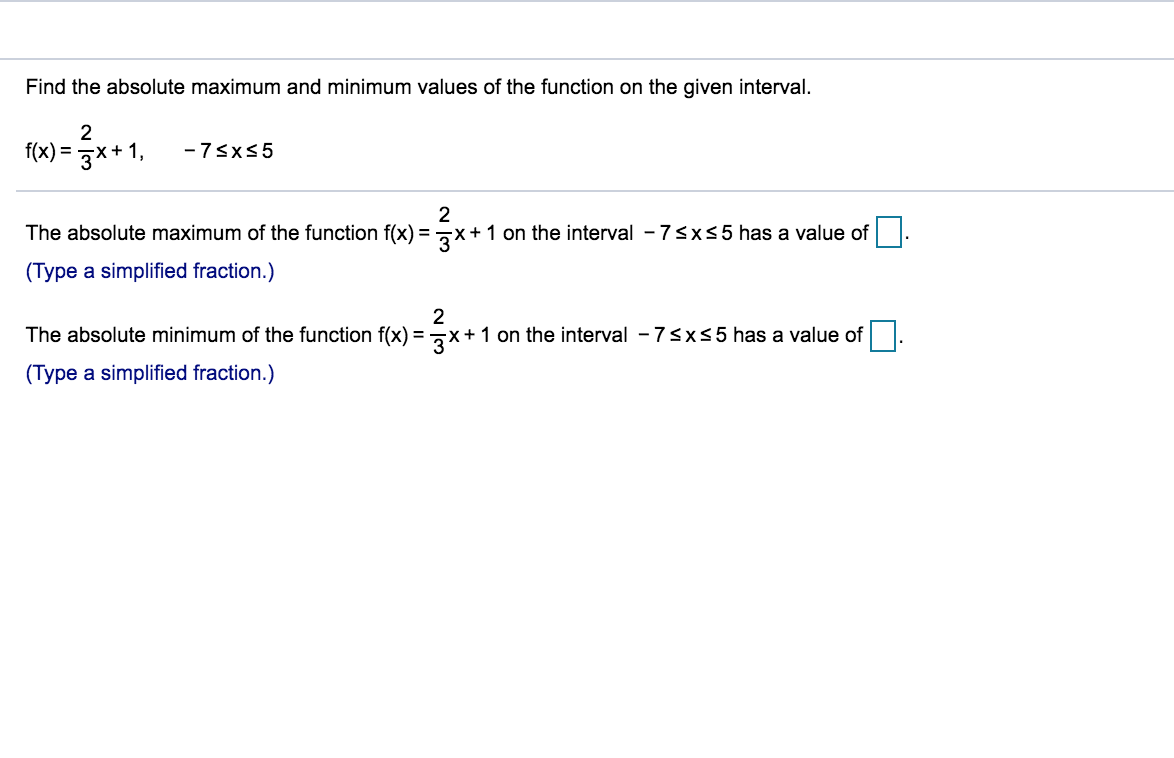1174x758 pixels.
Task: Click the interval text -7≤x≤5 in the problem
Action: click(x=229, y=151)
